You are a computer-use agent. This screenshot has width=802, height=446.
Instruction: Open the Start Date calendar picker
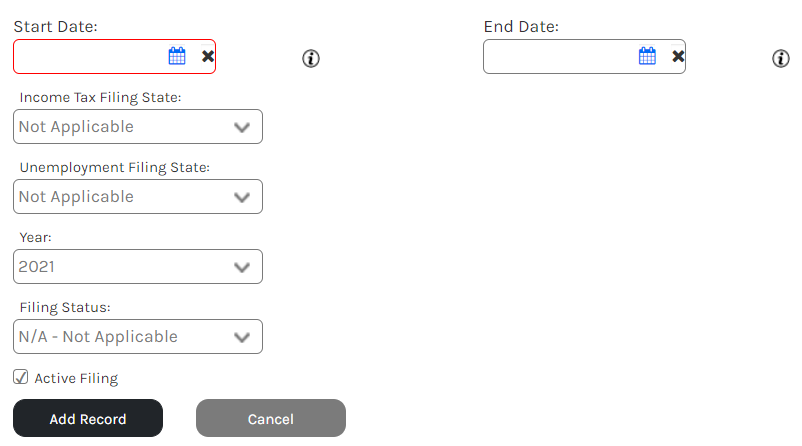click(177, 56)
